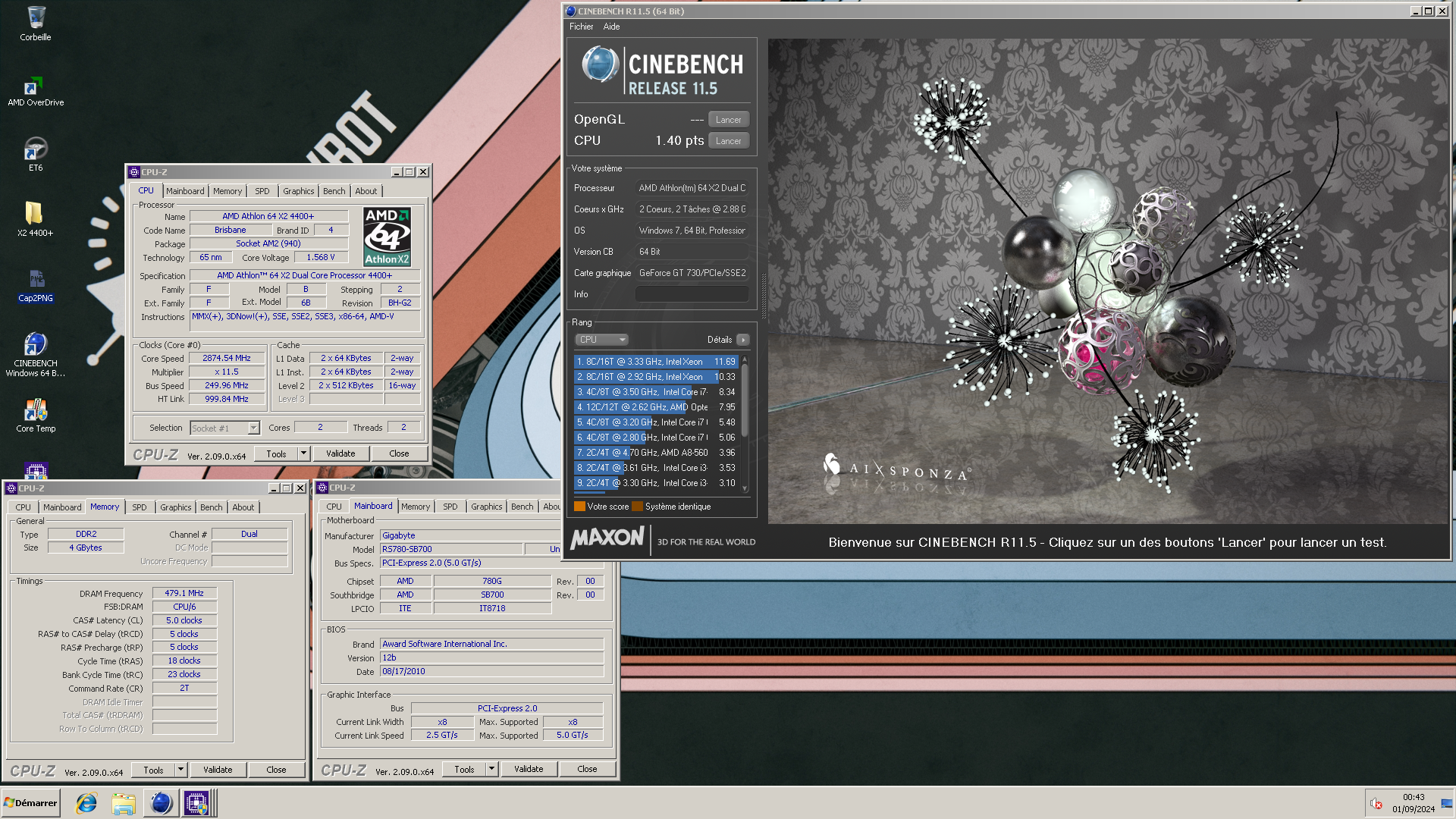Click the AMD Athlon 64 X2 logo
1456x819 pixels.
pos(387,237)
